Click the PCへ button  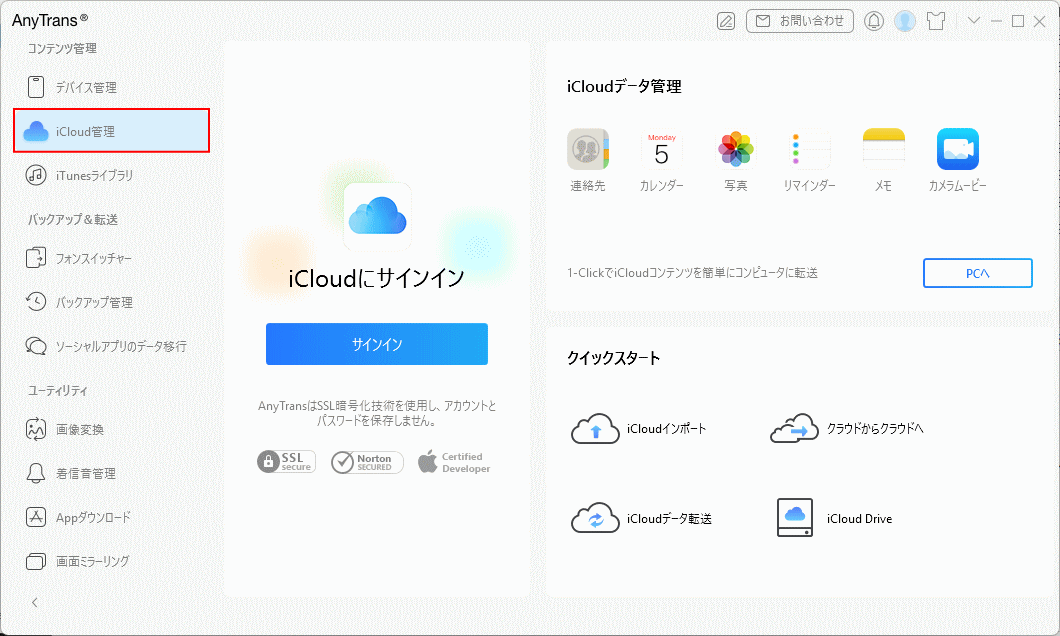point(978,273)
